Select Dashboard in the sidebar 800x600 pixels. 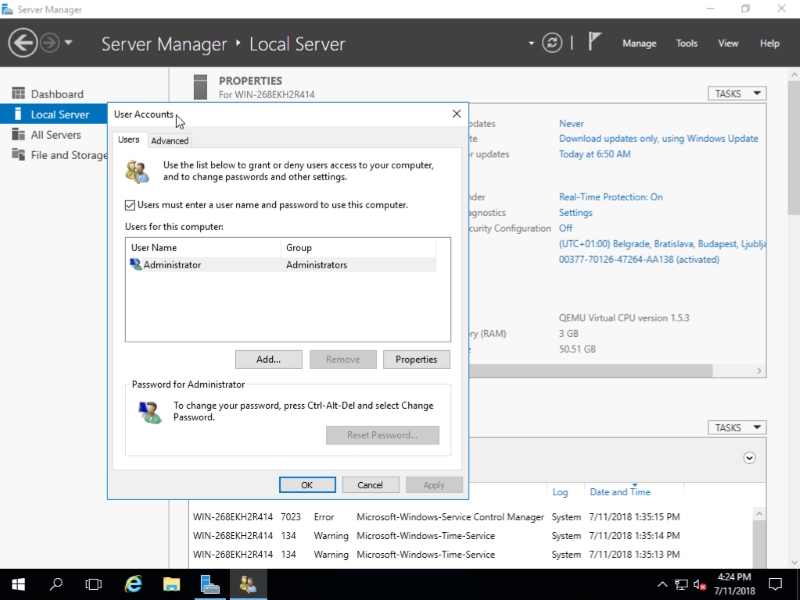click(57, 94)
